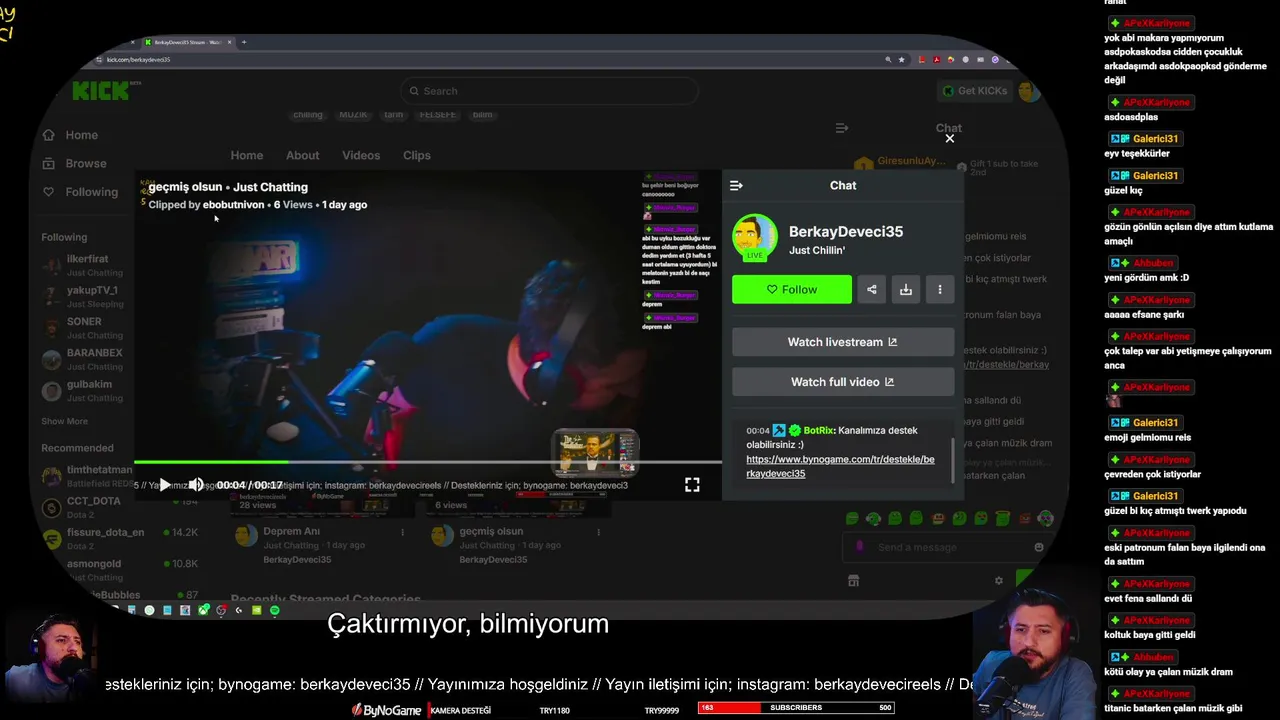Select the FELSEFE channel tag
Image resolution: width=1280 pixels, height=720 pixels.
[x=438, y=114]
